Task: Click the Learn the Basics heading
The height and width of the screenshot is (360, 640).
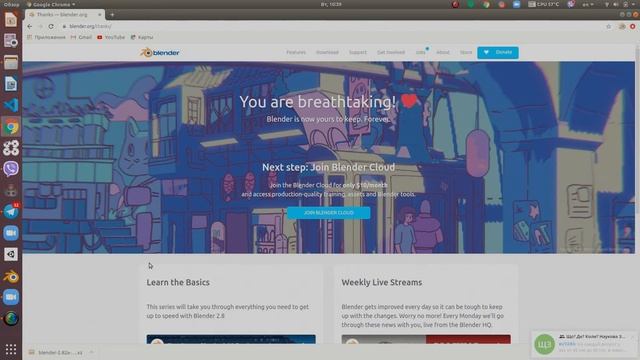Action: point(178,282)
